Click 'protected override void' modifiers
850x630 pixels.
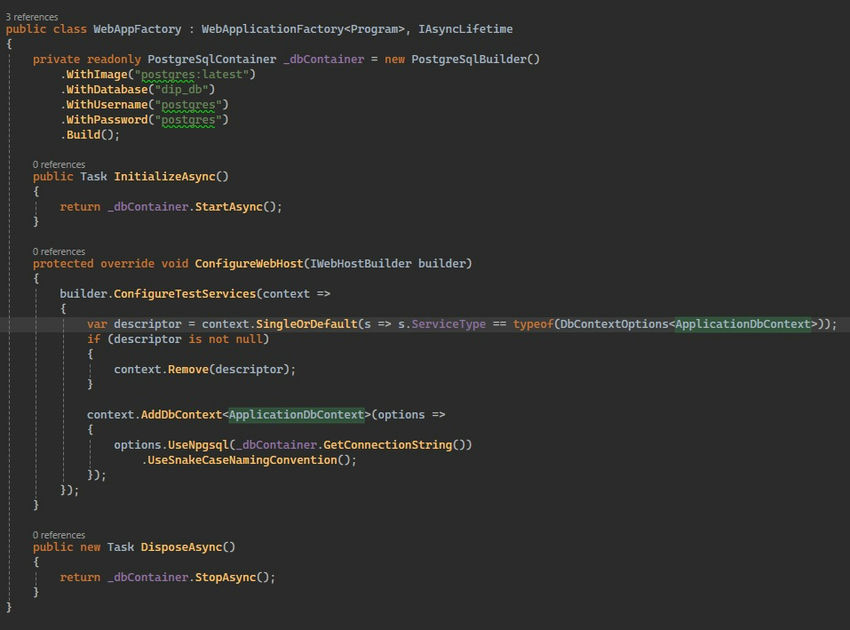111,264
